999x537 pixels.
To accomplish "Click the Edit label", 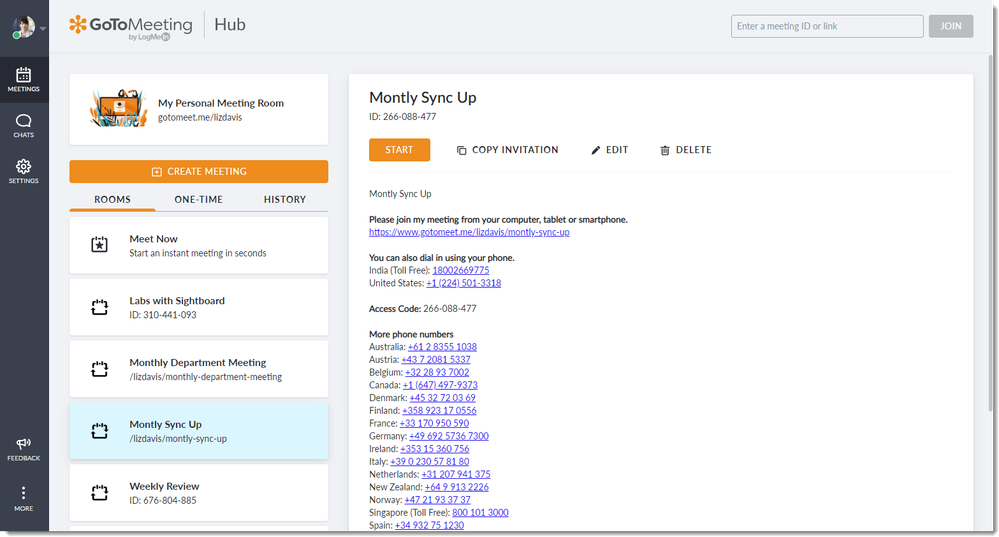I will tap(617, 150).
